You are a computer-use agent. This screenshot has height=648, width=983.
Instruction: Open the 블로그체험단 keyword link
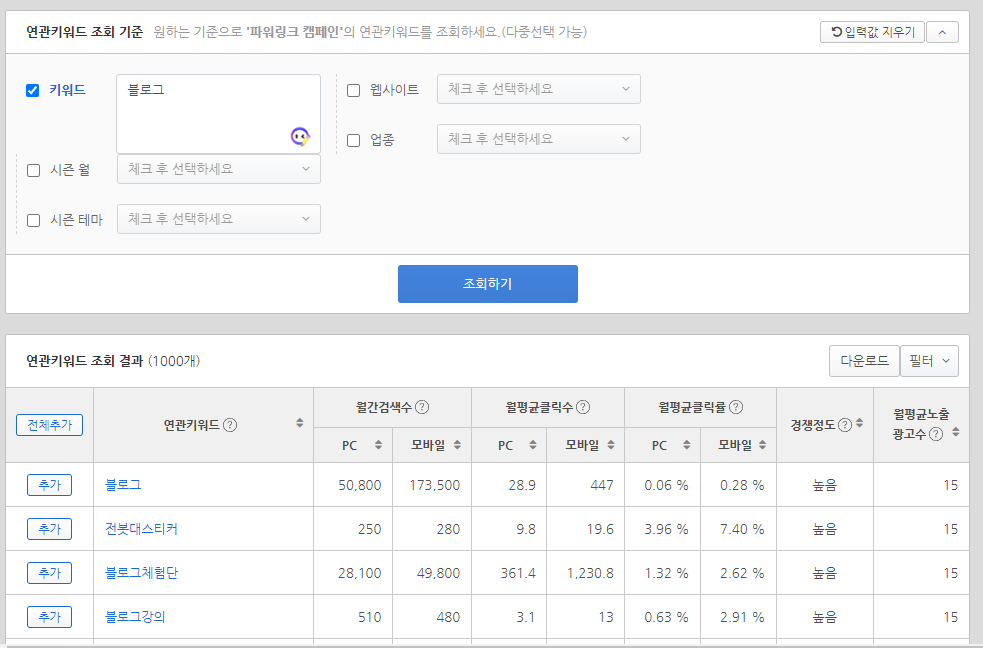tap(145, 572)
